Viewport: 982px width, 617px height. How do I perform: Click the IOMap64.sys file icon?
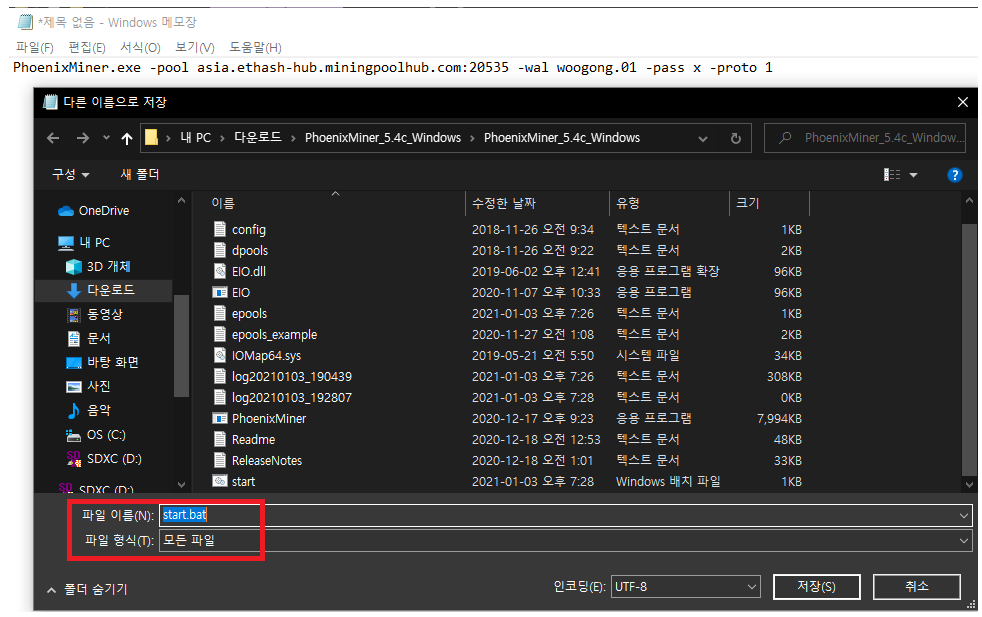click(220, 355)
